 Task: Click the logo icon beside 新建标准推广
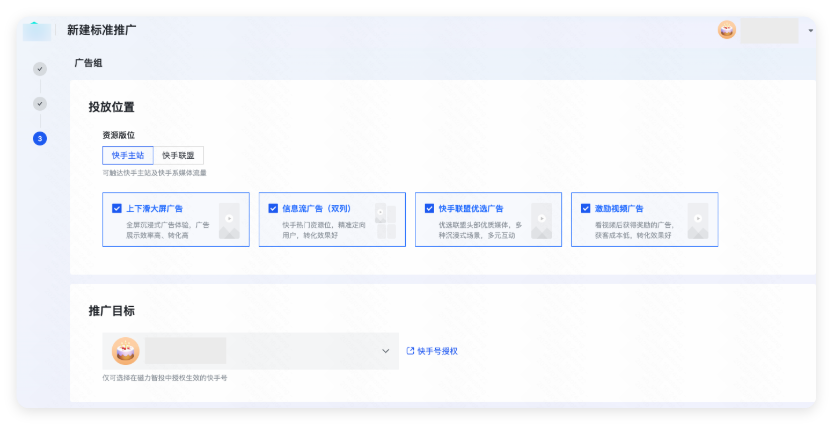click(37, 30)
